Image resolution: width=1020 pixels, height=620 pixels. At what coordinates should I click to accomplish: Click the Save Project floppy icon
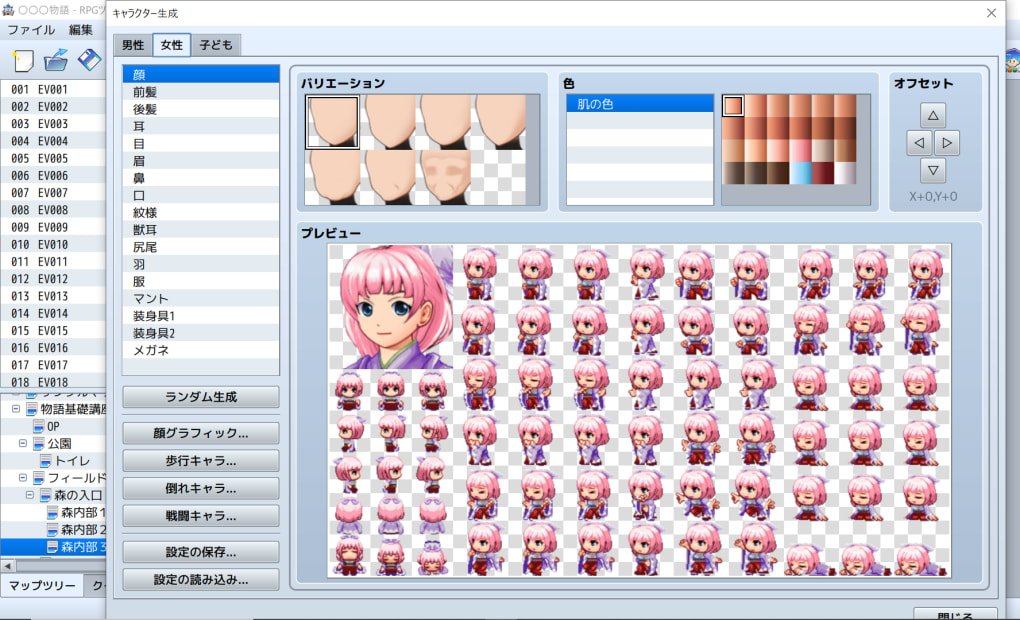click(x=89, y=61)
